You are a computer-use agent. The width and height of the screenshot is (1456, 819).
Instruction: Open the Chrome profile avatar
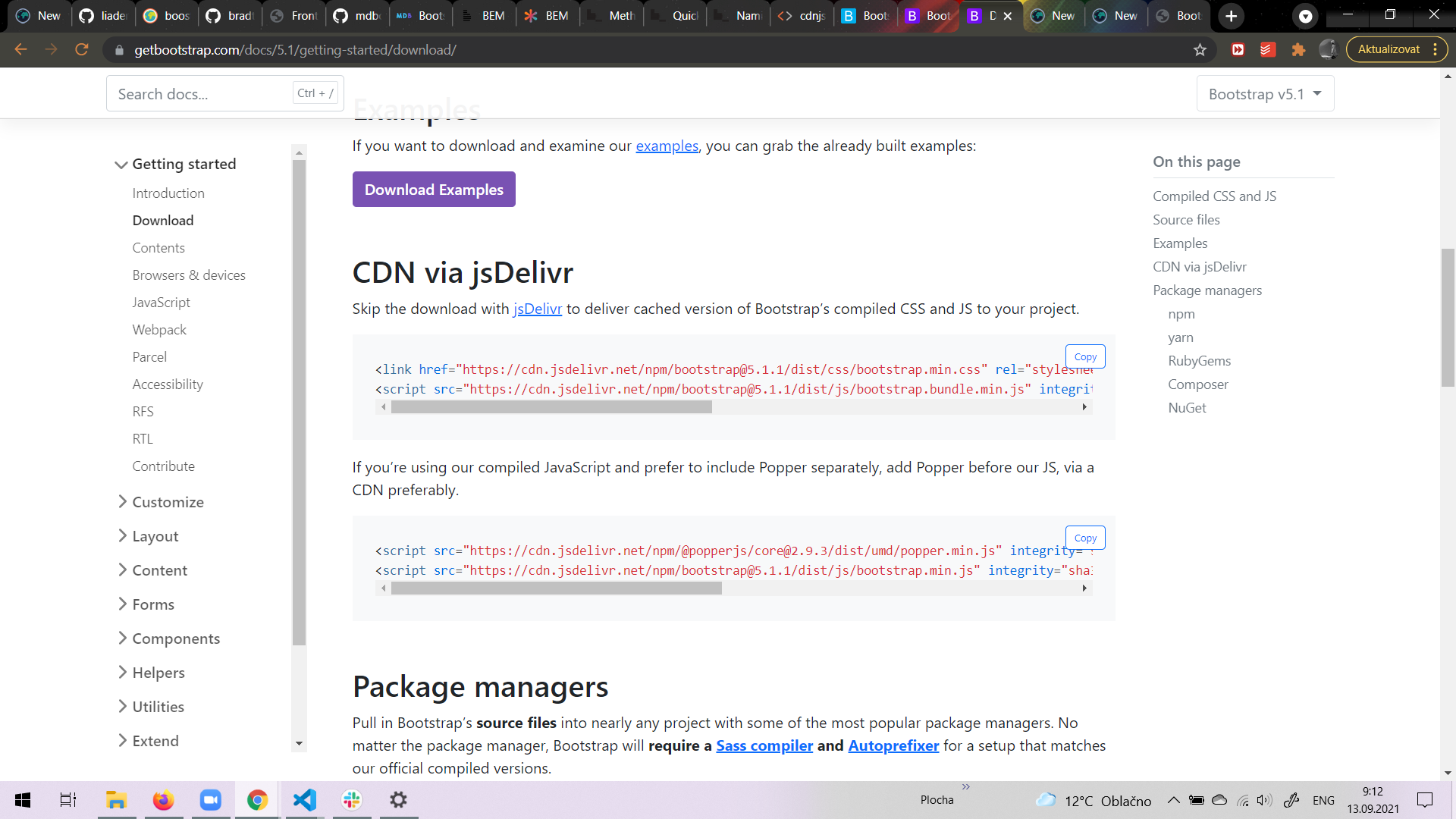click(1328, 49)
